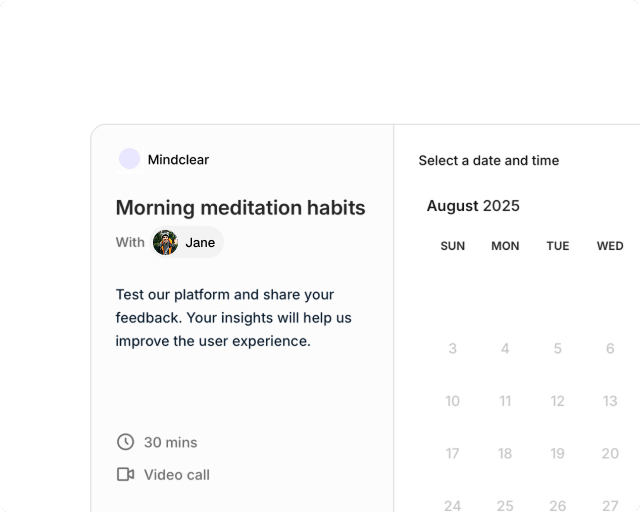This screenshot has height=512, width=640.
Task: Select the Mindclear brand name
Action: pos(178,159)
